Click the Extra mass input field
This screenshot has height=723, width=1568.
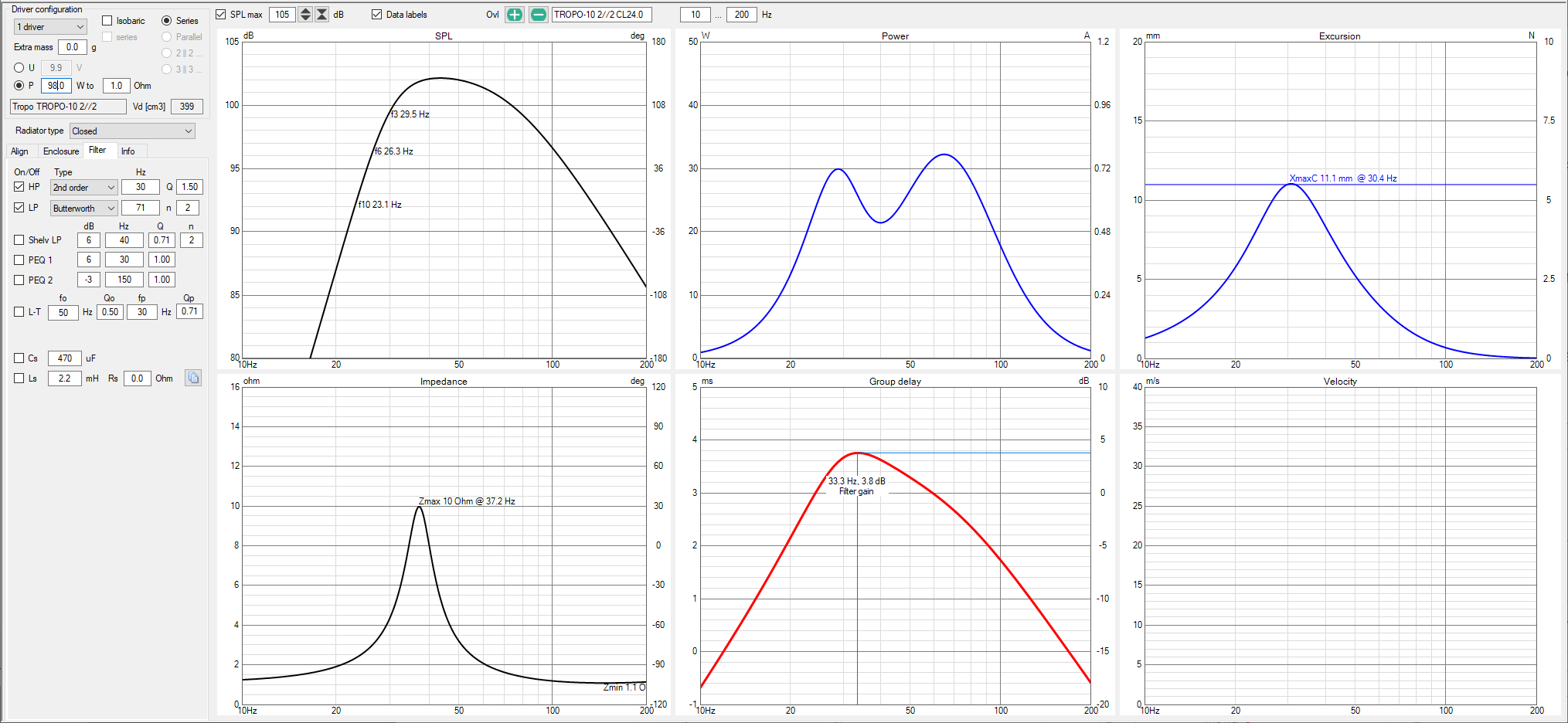[x=73, y=47]
